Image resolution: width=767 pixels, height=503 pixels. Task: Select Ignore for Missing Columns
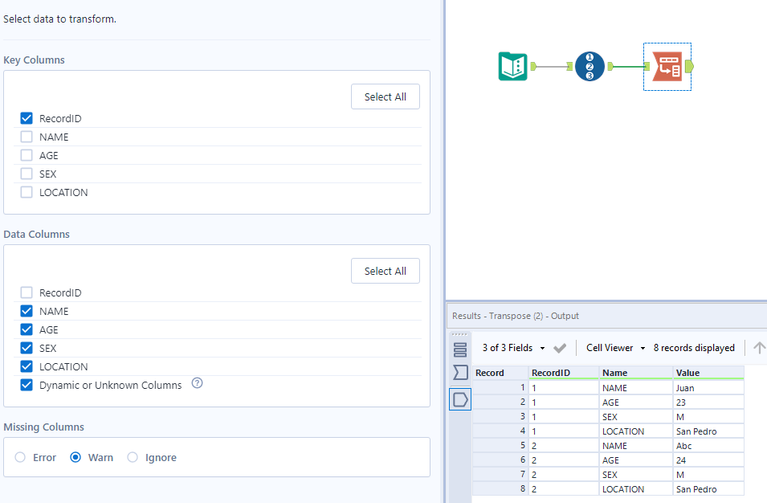point(133,457)
